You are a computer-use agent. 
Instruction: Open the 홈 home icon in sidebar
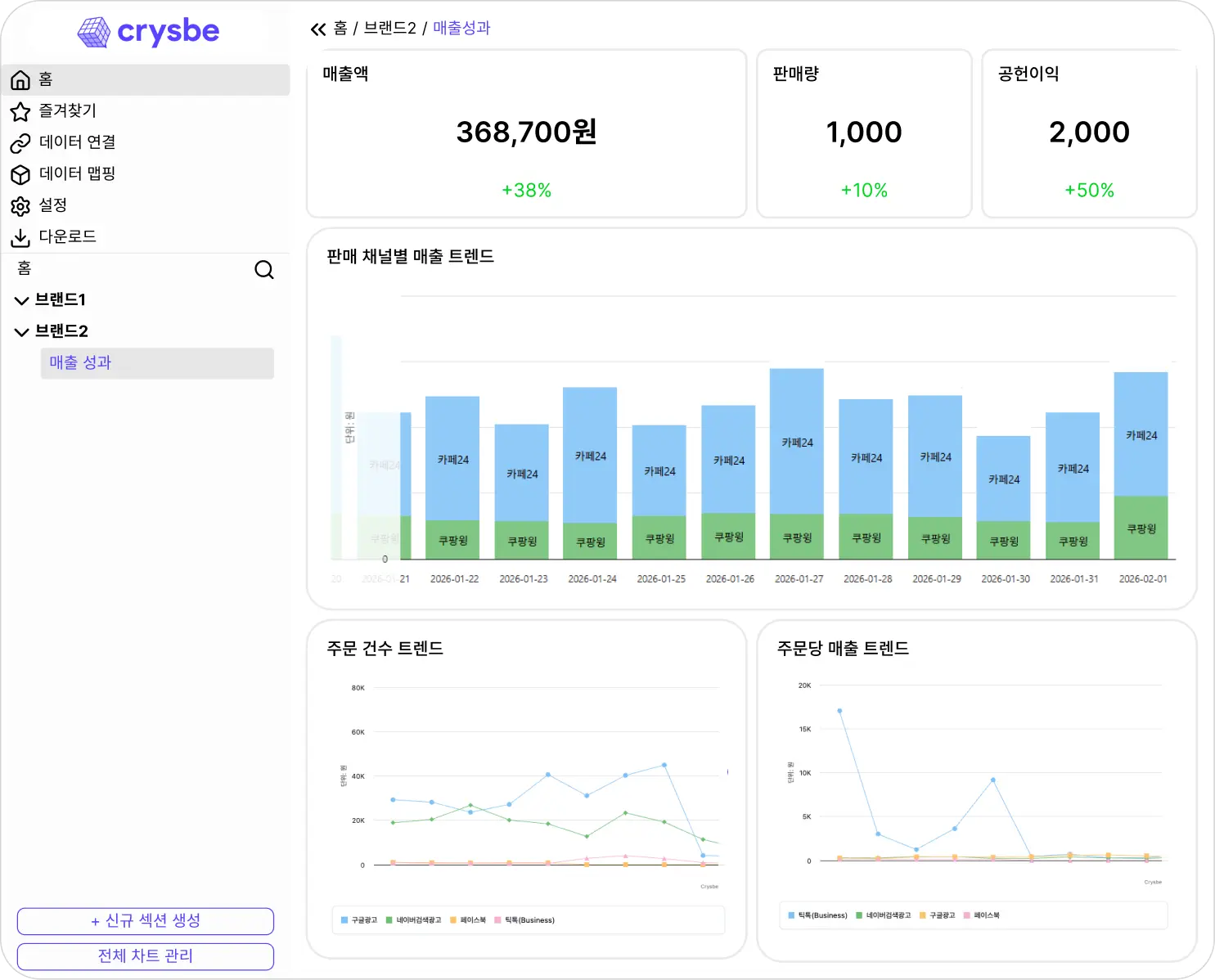[x=20, y=79]
